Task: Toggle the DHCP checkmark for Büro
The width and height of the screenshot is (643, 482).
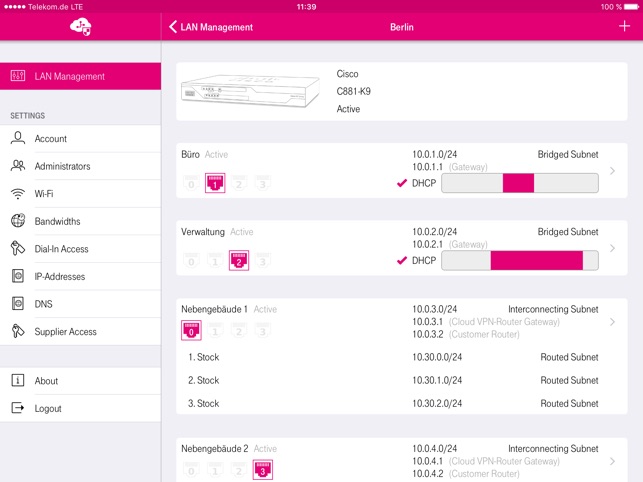Action: click(x=402, y=183)
